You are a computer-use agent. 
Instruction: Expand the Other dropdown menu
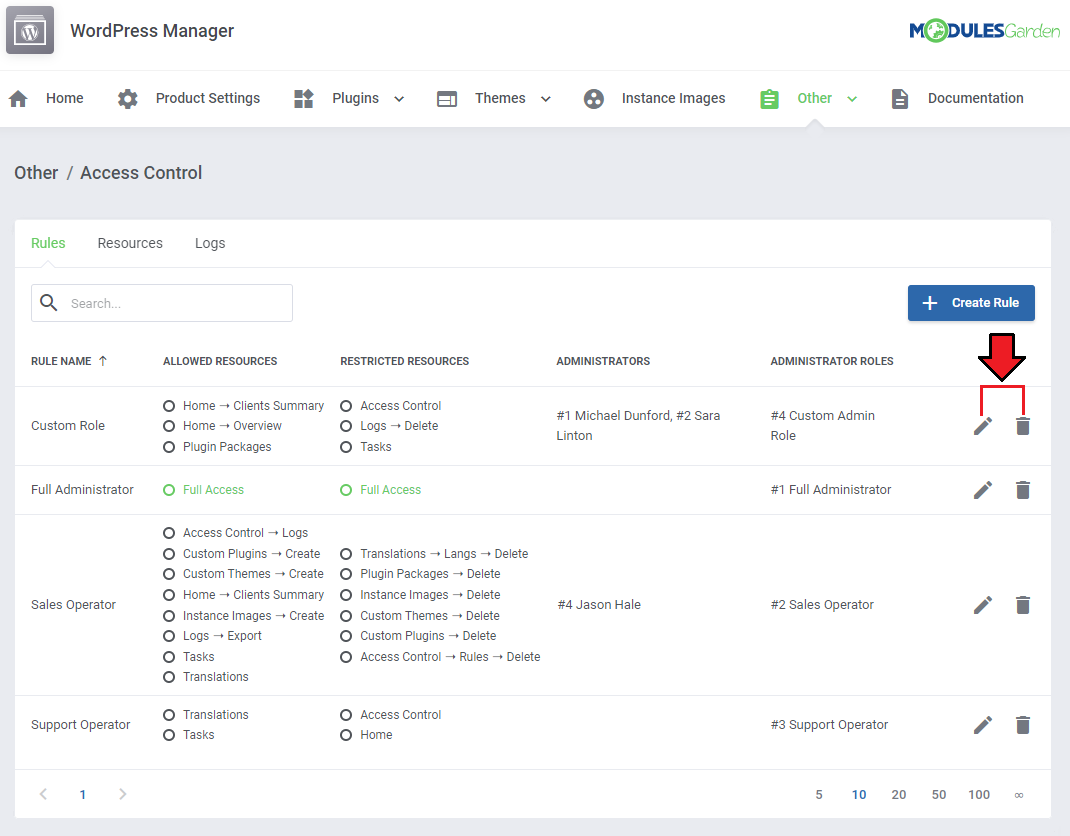pyautogui.click(x=852, y=99)
